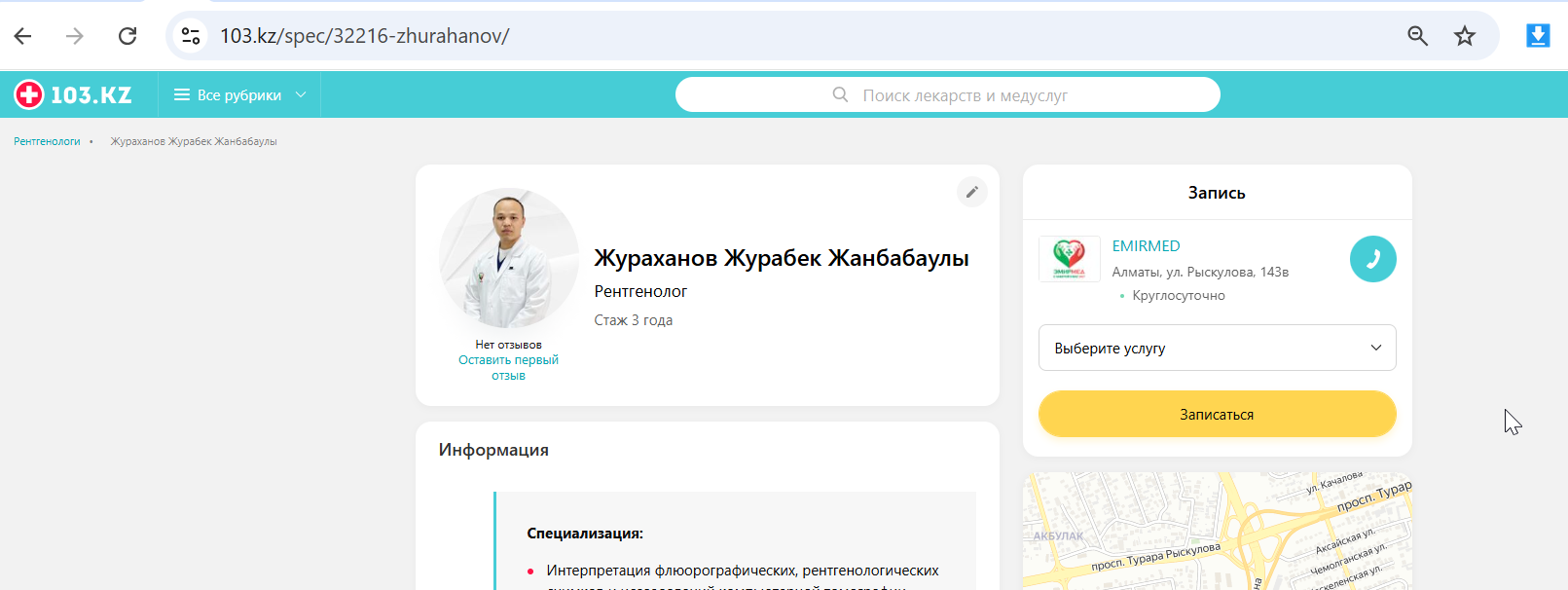Click Стаж 3 года text

pos(634,320)
